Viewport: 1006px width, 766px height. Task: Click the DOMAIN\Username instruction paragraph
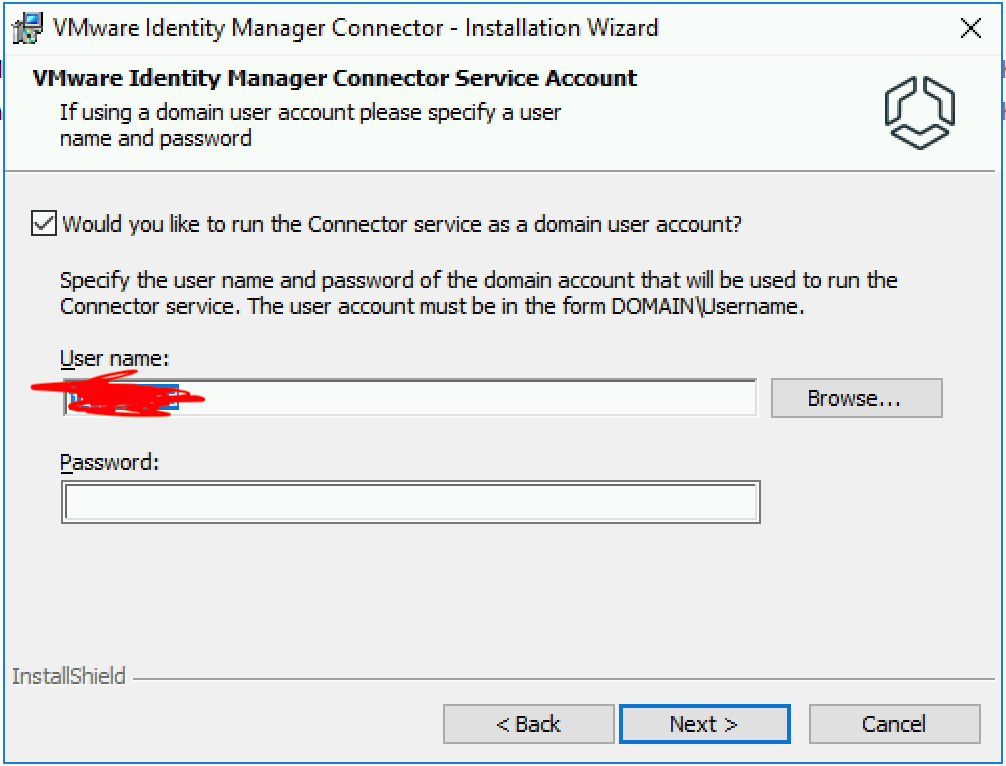pos(479,293)
